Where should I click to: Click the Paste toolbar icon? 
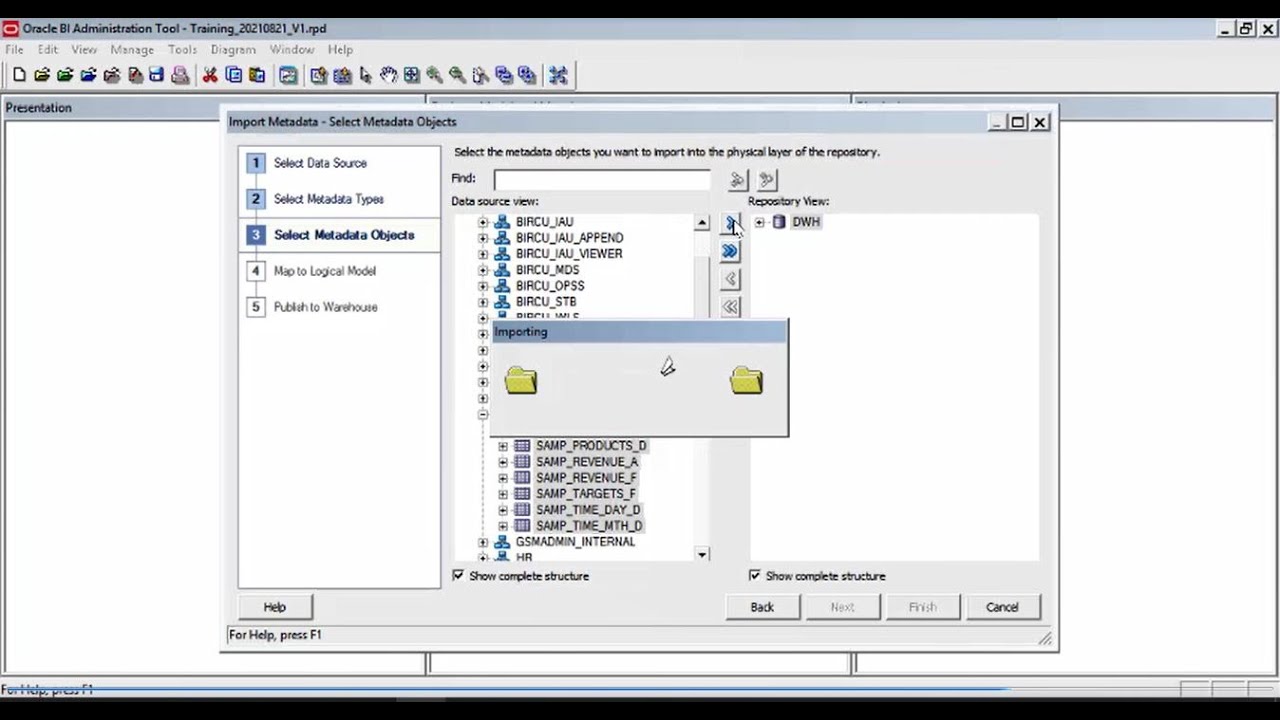click(x=257, y=75)
